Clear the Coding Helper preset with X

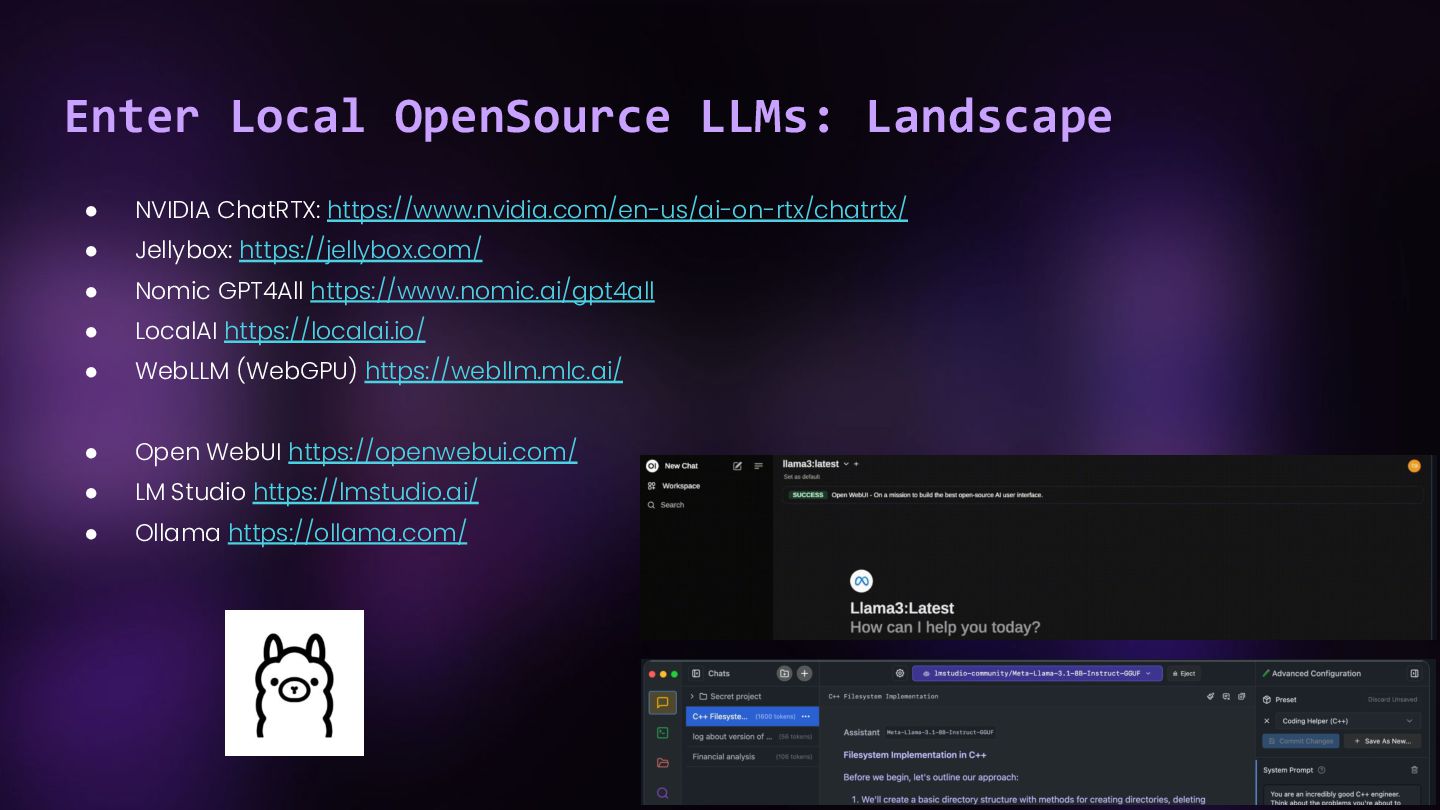point(1267,721)
